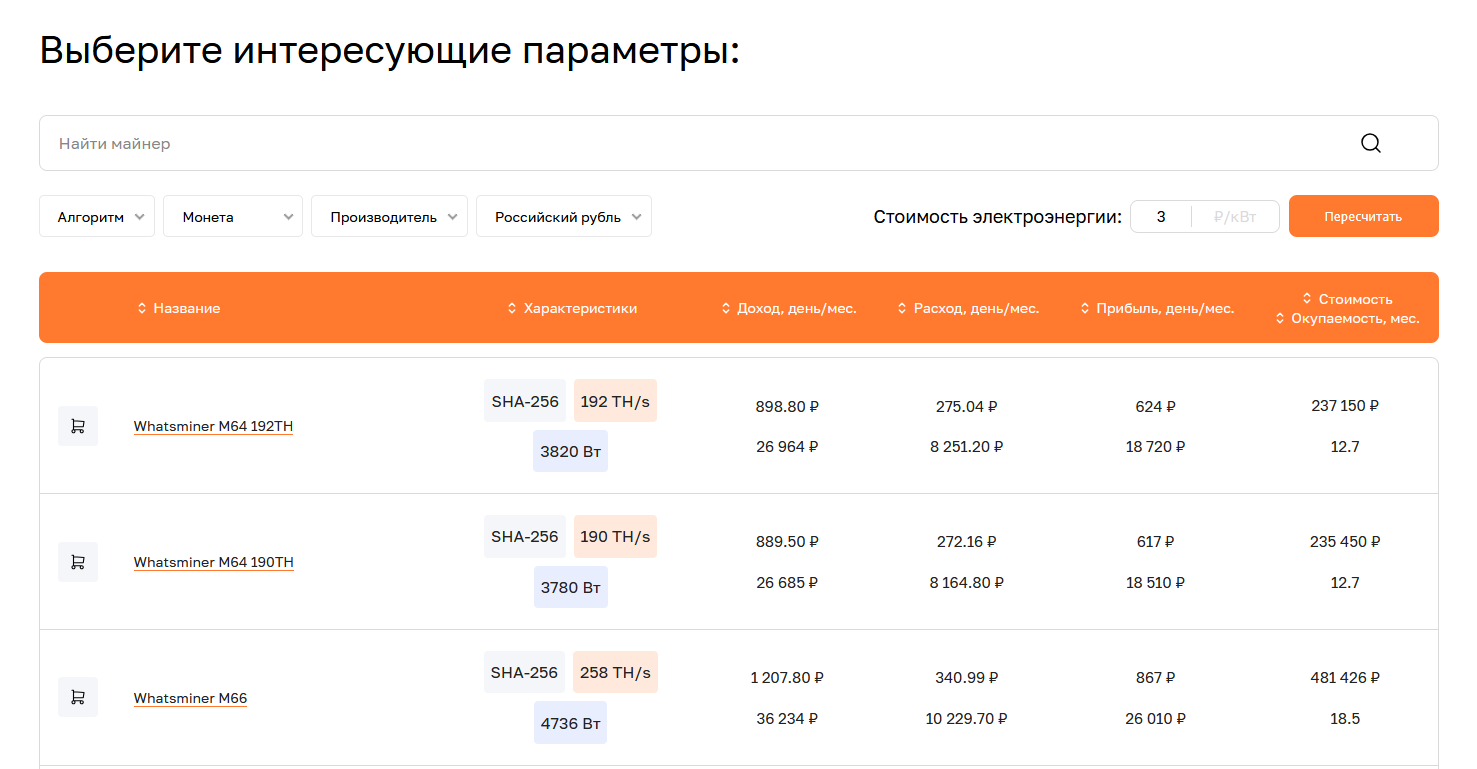Click the 275.04 ₽ daily expense value
1477x769 pixels.
click(967, 407)
